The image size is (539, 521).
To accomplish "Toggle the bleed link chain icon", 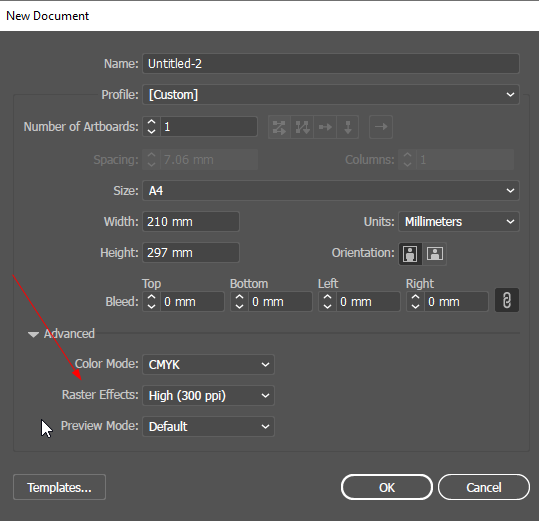I will [507, 300].
